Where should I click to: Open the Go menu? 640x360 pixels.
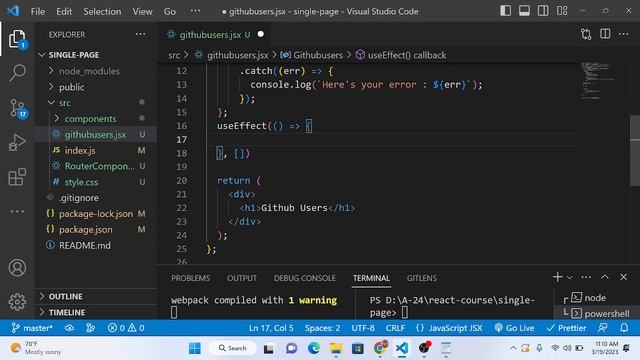[x=170, y=11]
